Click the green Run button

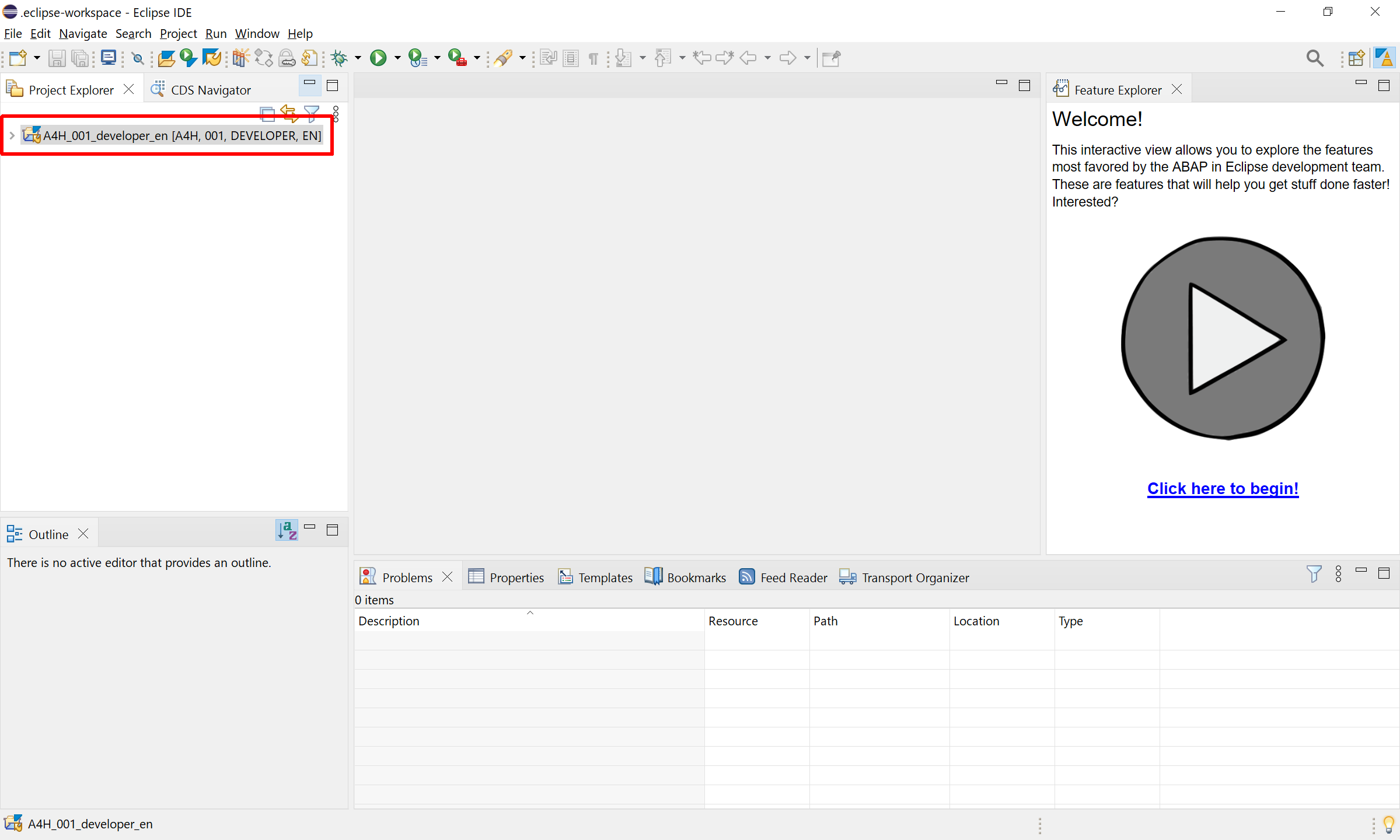378,58
